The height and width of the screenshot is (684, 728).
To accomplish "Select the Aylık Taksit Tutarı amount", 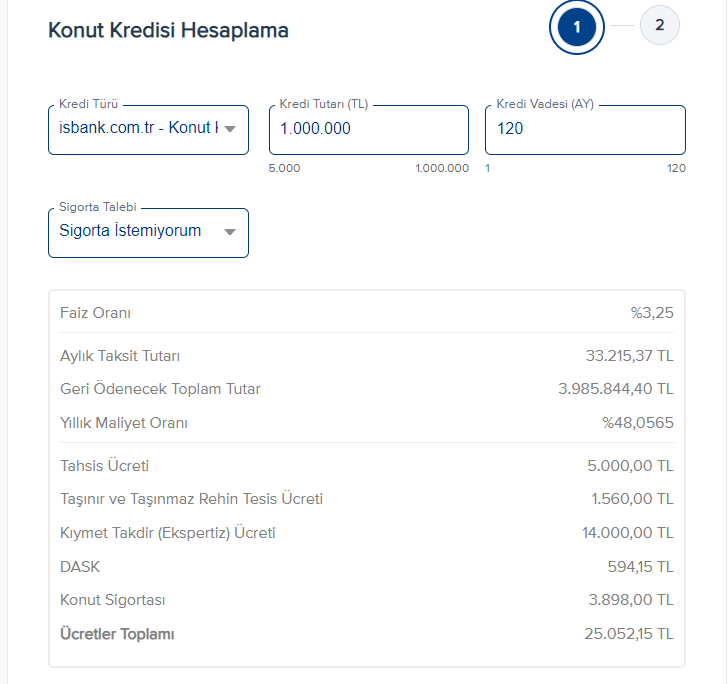I will [x=629, y=356].
